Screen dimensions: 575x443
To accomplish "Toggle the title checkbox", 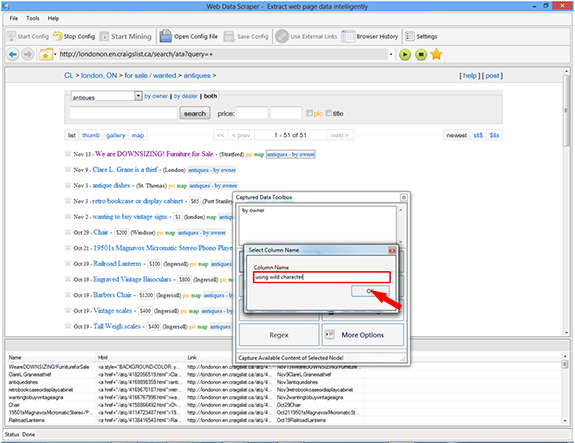I will [x=329, y=113].
